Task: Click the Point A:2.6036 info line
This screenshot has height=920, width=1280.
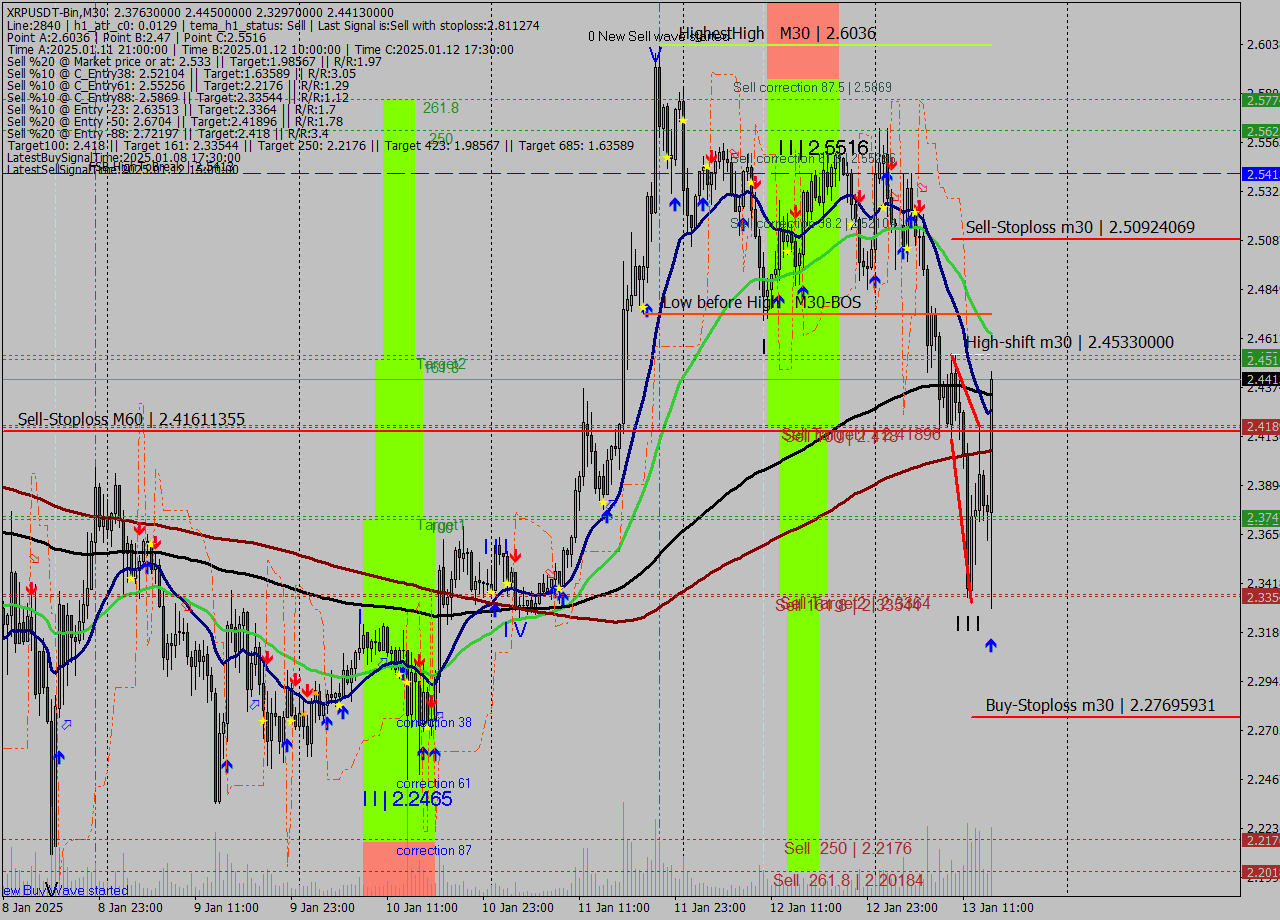Action: (136, 37)
